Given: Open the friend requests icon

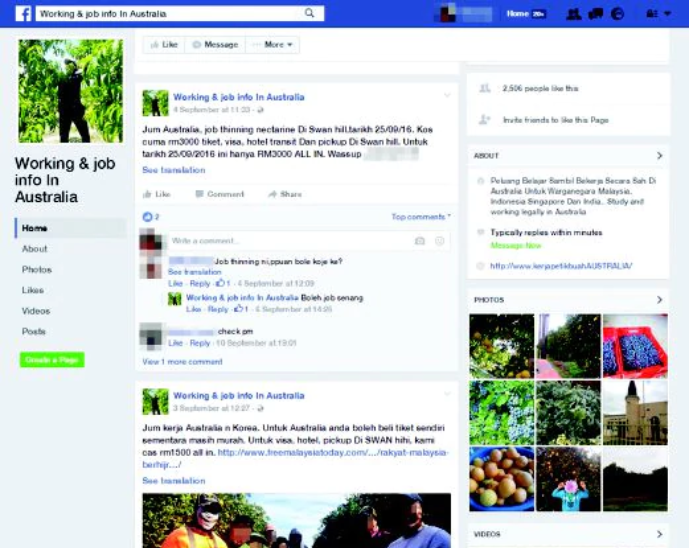Looking at the screenshot, I should [x=574, y=14].
